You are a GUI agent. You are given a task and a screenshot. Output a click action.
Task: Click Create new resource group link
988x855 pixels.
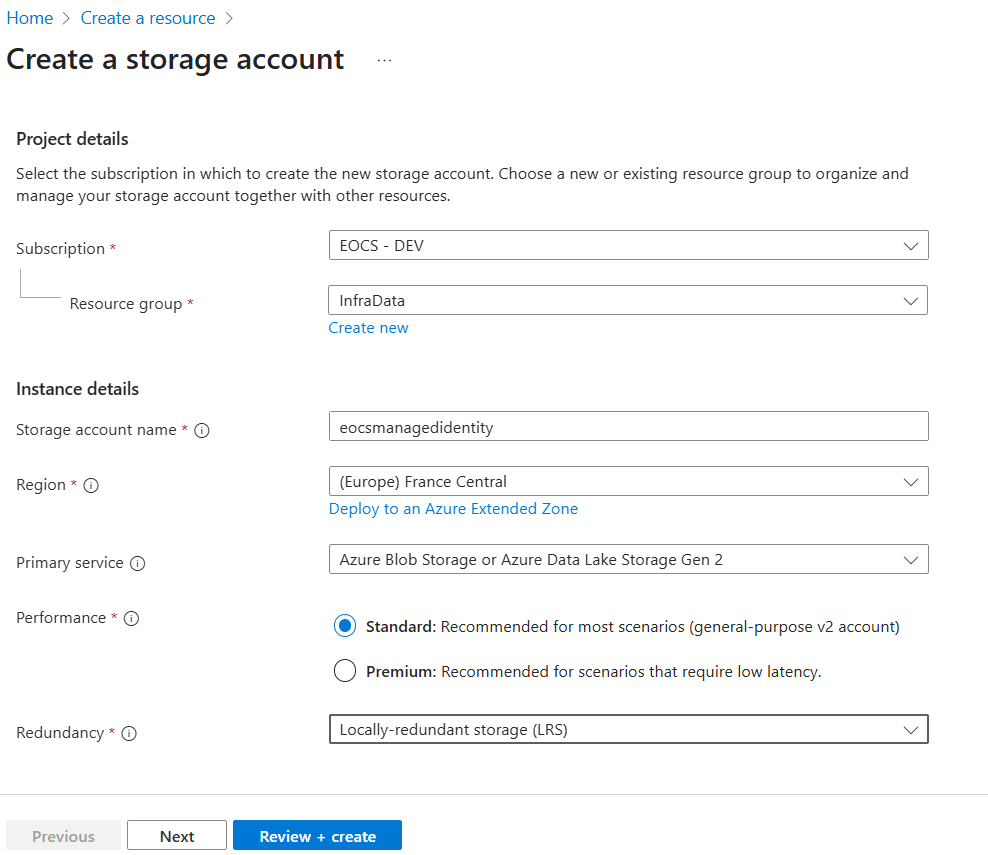(368, 328)
